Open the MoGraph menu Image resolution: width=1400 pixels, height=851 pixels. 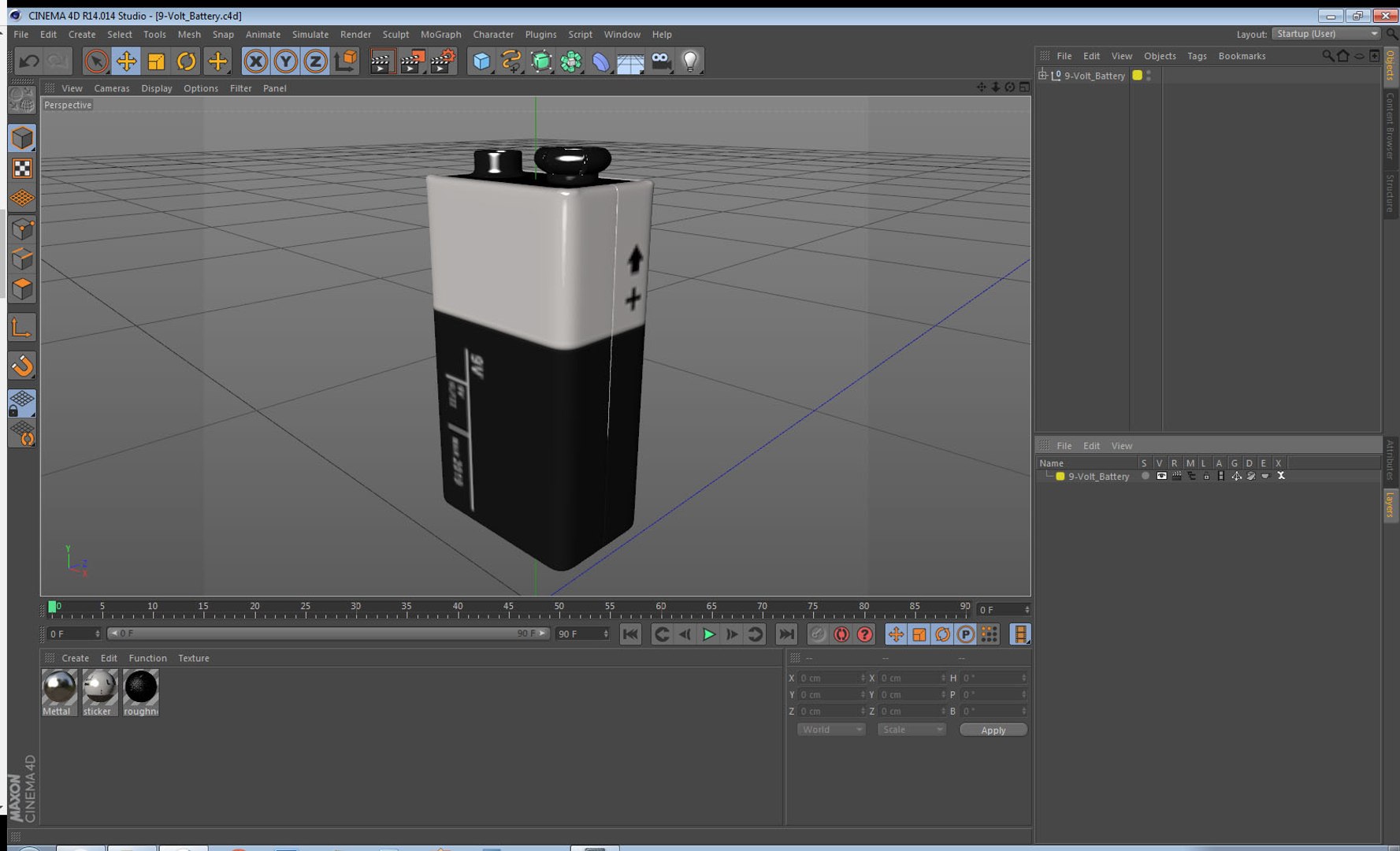point(440,35)
